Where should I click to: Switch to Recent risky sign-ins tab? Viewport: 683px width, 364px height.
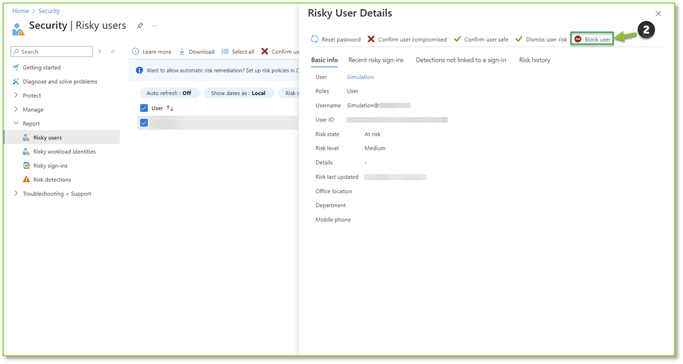click(x=376, y=60)
